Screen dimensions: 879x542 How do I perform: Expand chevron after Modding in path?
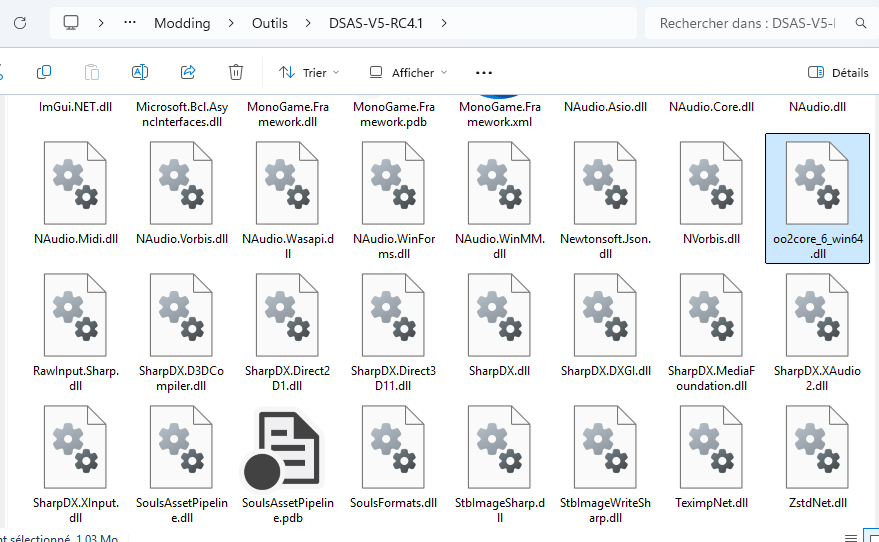231,23
